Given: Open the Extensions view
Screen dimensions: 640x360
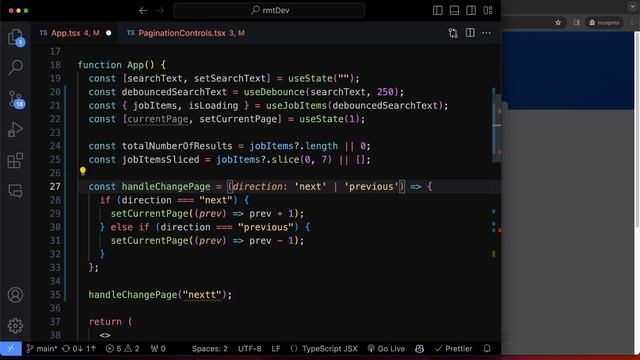Looking at the screenshot, I should coord(16,160).
